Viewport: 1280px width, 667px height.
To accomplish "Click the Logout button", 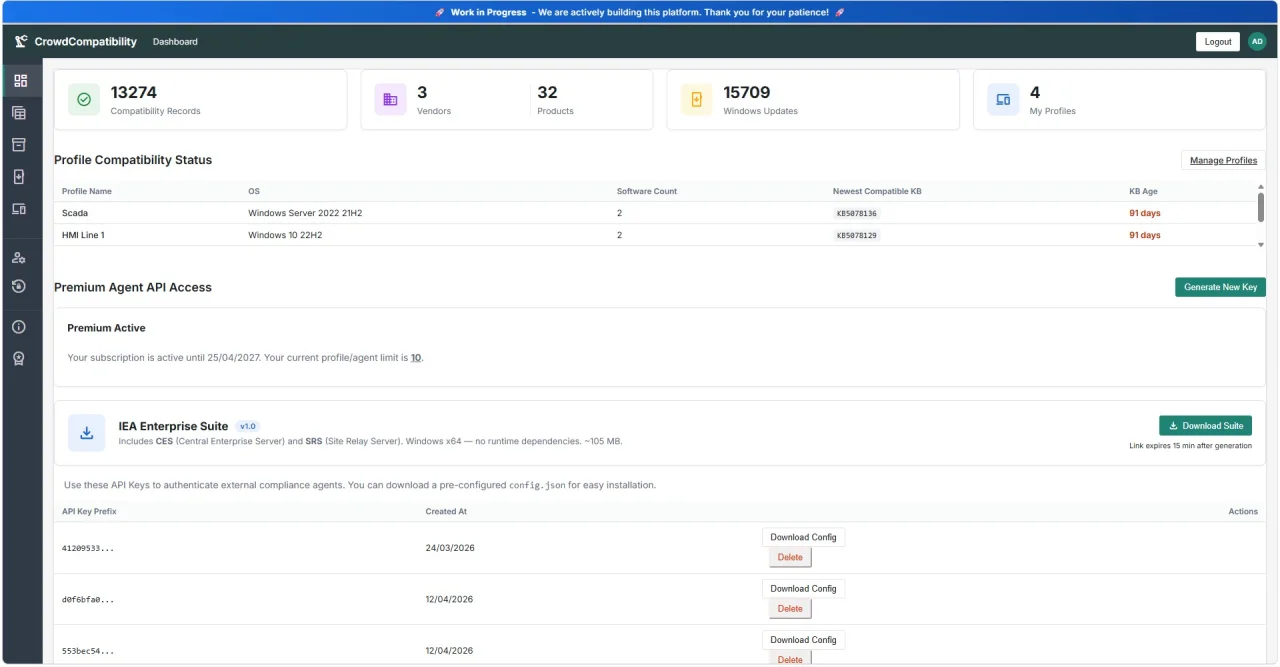I will (x=1218, y=42).
